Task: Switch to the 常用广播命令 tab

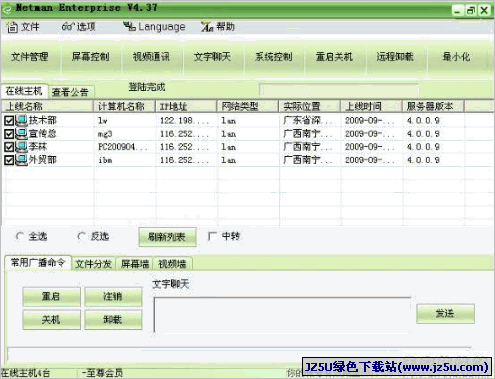Action: click(x=38, y=263)
